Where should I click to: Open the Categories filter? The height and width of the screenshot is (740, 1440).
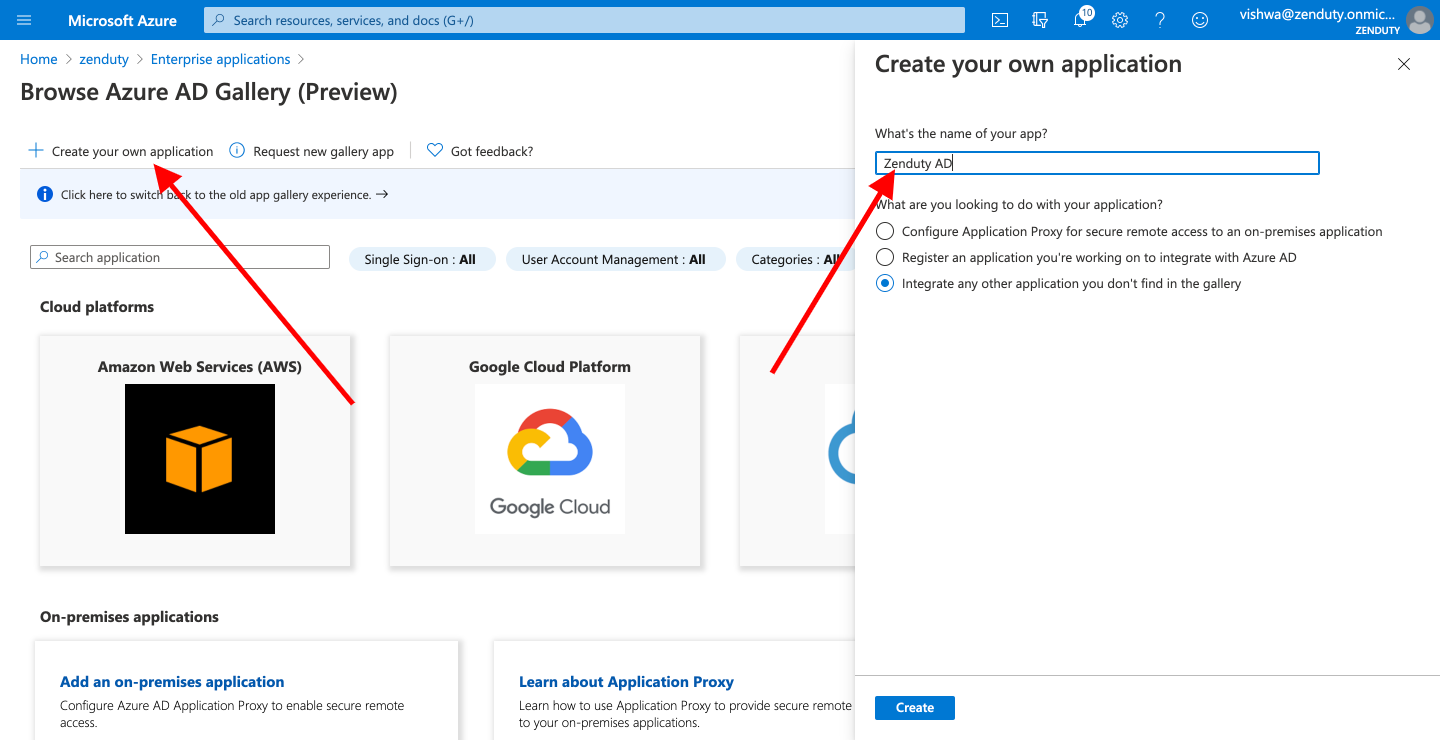point(795,259)
